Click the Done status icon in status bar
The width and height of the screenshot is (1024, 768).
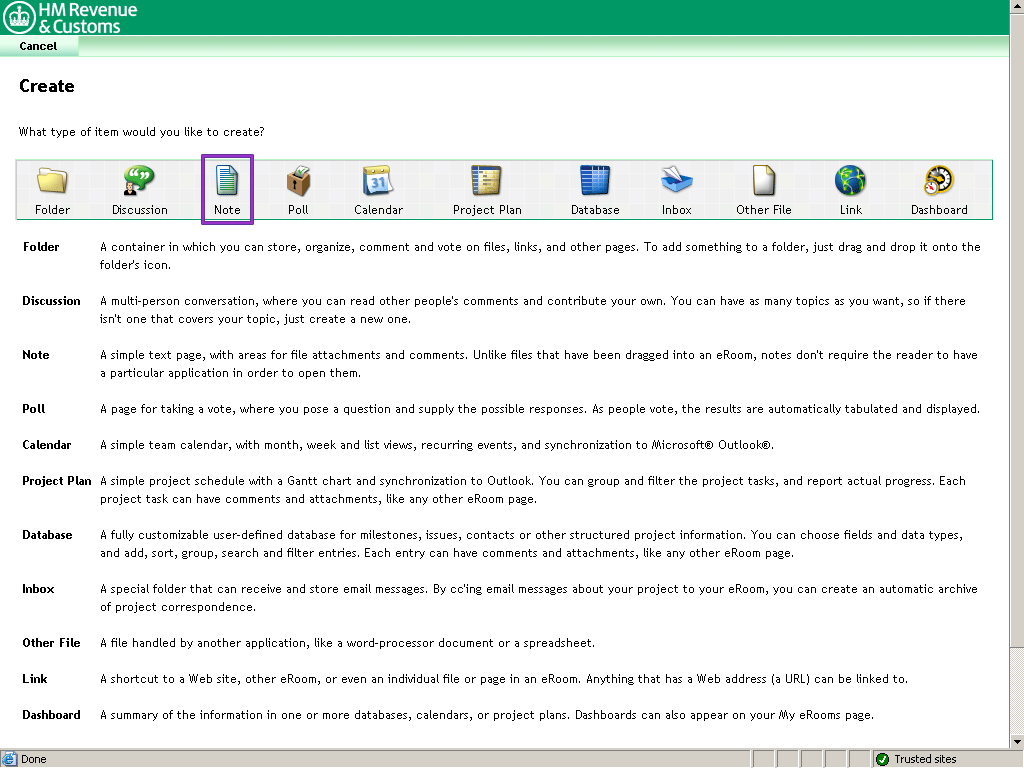click(x=9, y=759)
